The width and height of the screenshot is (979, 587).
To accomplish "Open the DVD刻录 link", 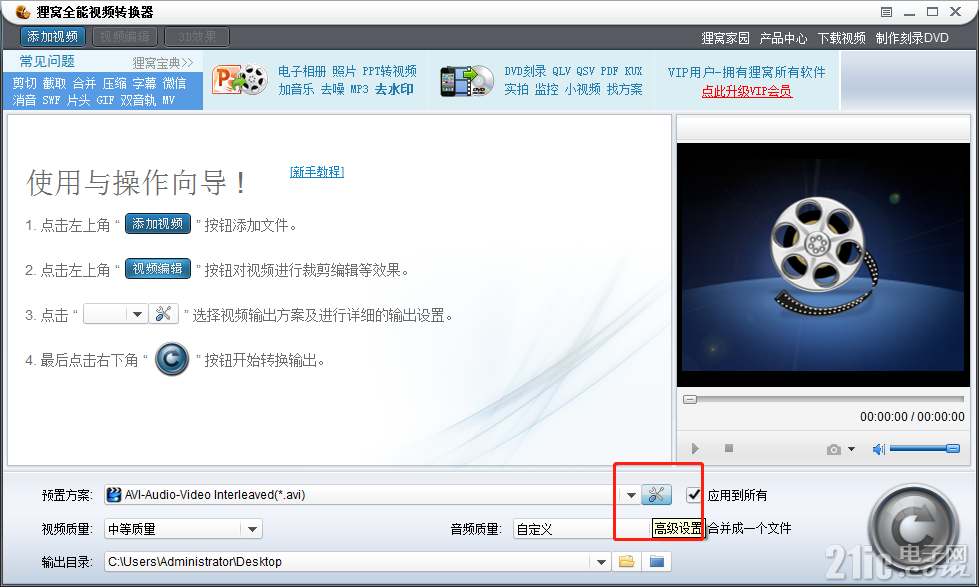I will point(525,71).
